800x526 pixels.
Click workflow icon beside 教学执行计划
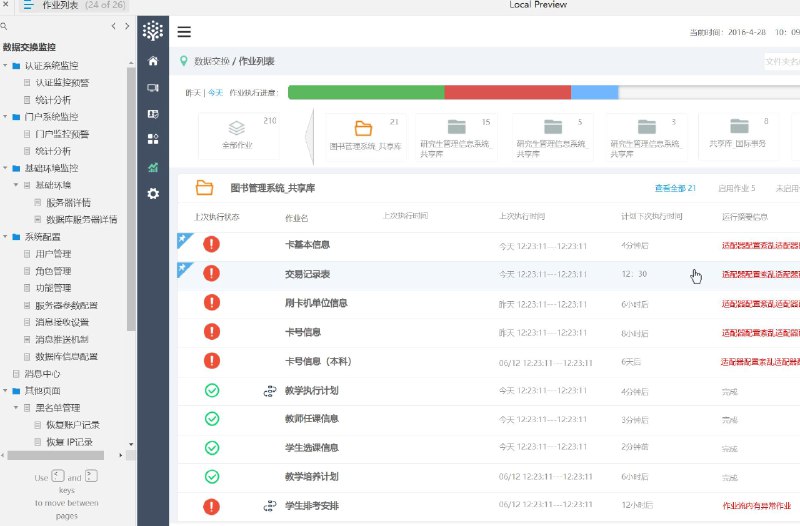click(x=269, y=391)
